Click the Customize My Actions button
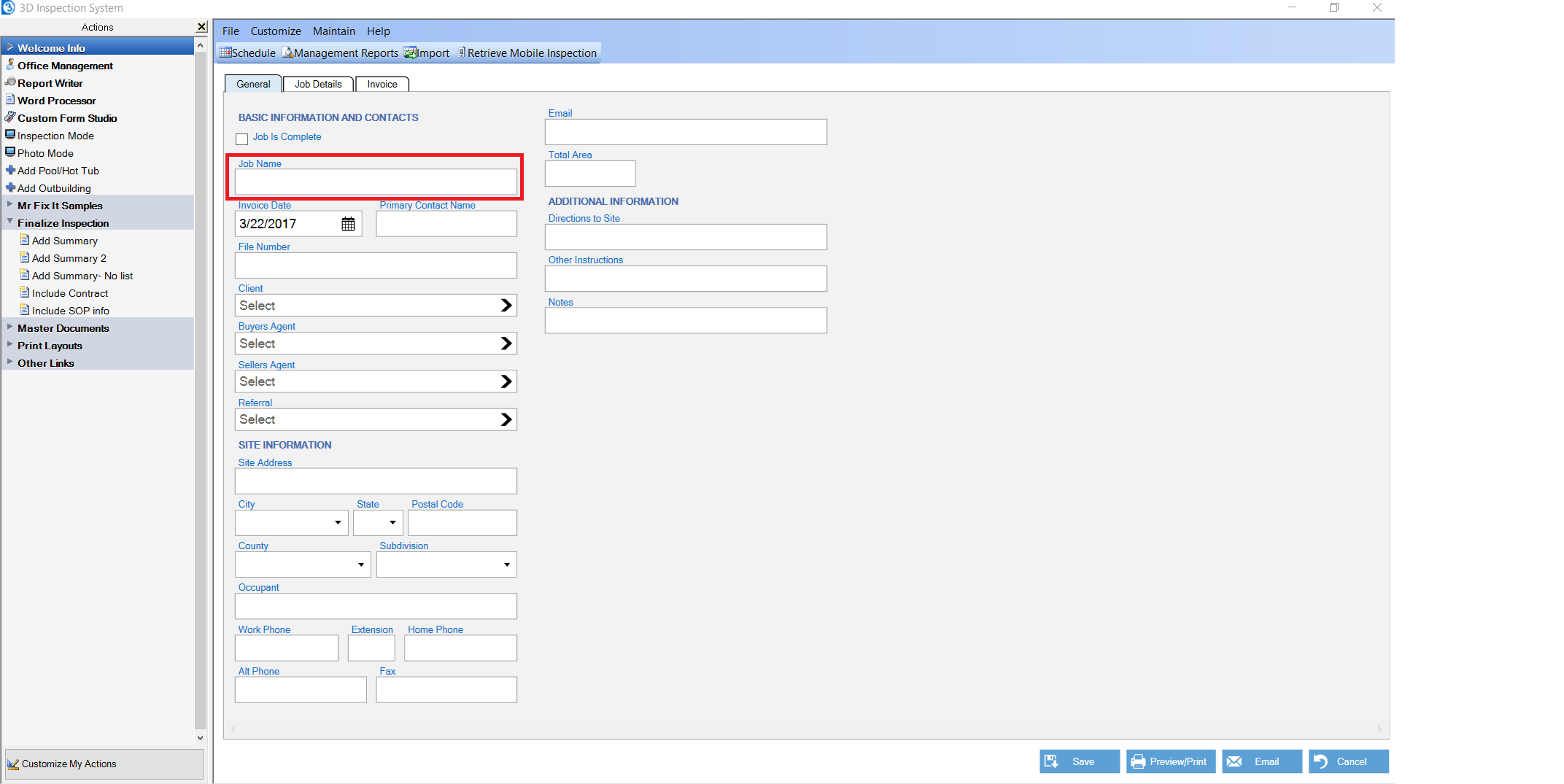This screenshot has width=1564, height=784. [x=104, y=764]
